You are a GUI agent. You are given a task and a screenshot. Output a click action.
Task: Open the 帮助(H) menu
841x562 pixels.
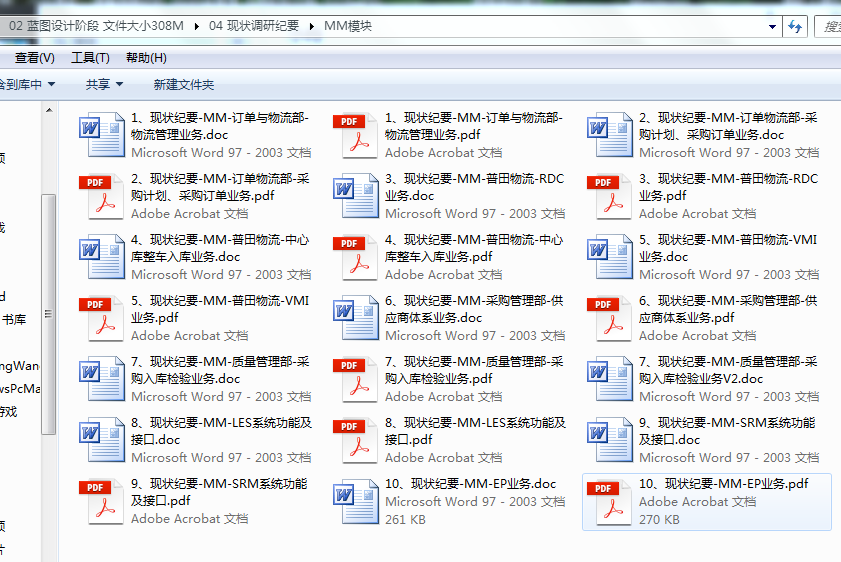click(146, 57)
